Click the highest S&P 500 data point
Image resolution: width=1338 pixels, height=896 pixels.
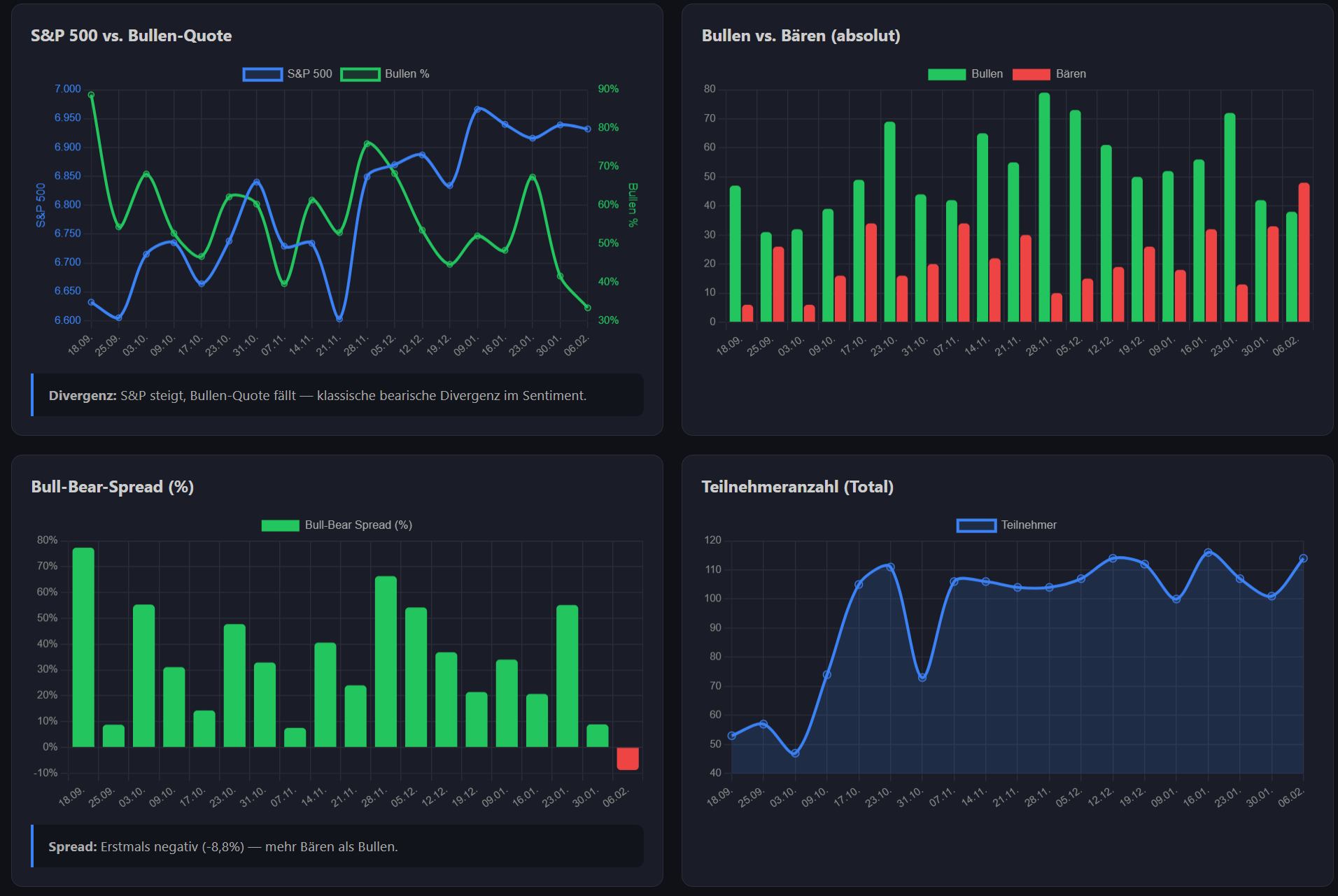tap(478, 109)
